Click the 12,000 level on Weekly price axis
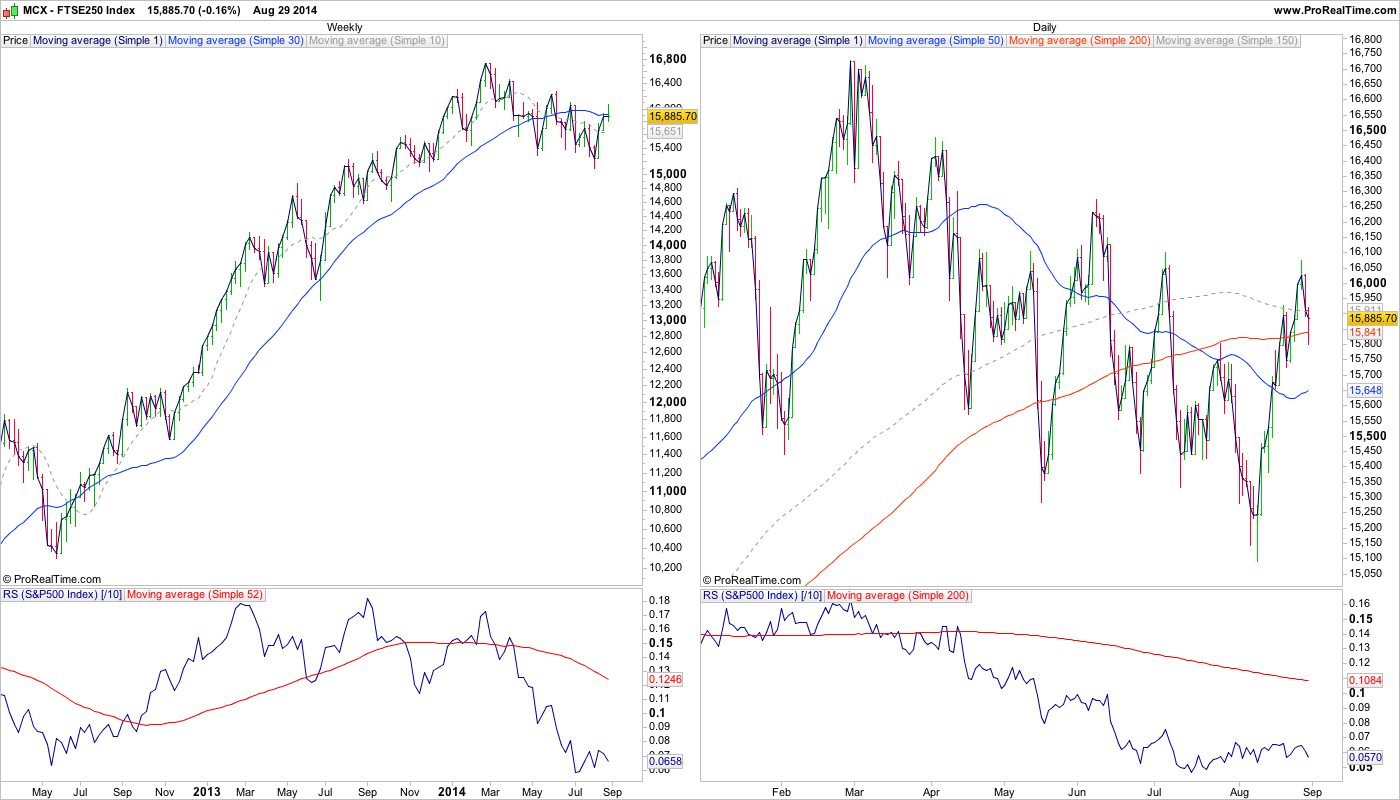The height and width of the screenshot is (800, 1400). point(666,401)
